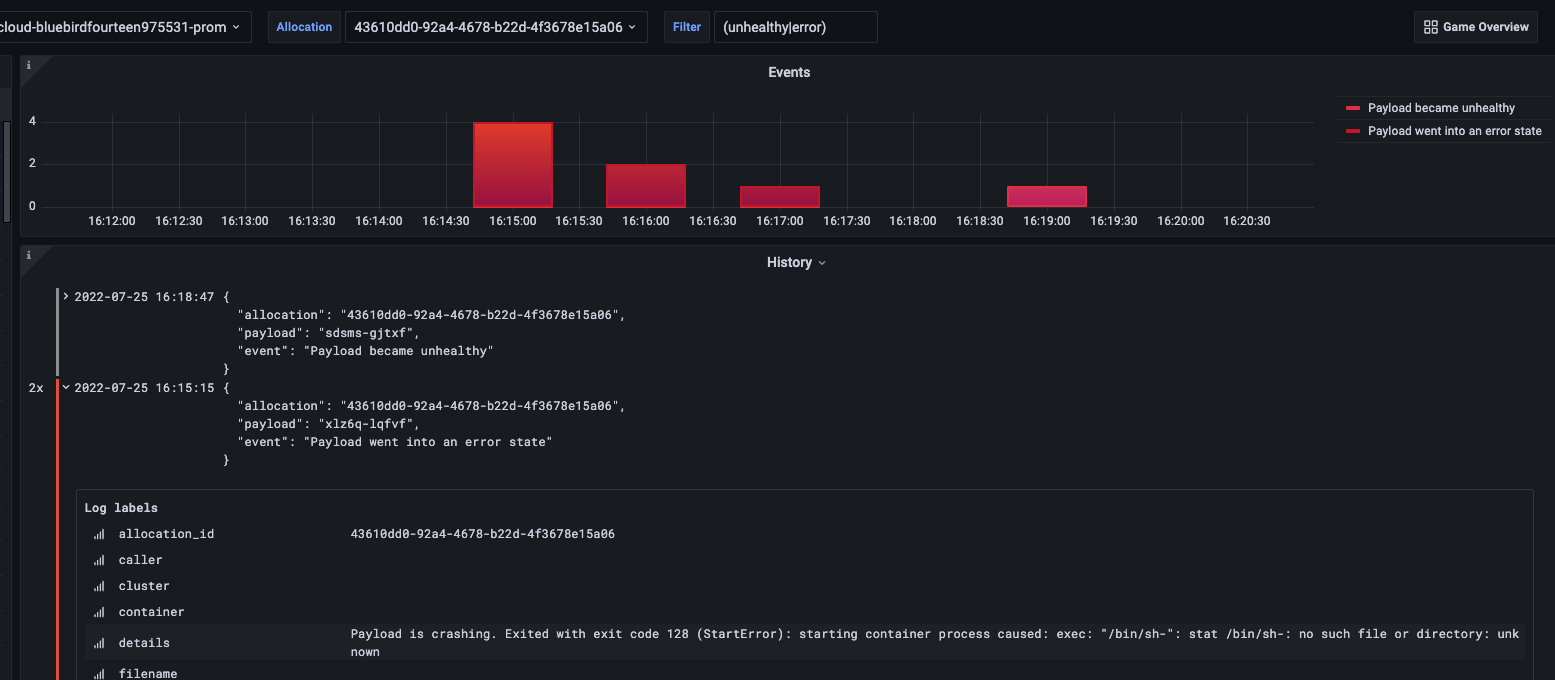Viewport: 1555px width, 680px height.
Task: Click the stats icon next to cluster
Action: tap(99, 587)
